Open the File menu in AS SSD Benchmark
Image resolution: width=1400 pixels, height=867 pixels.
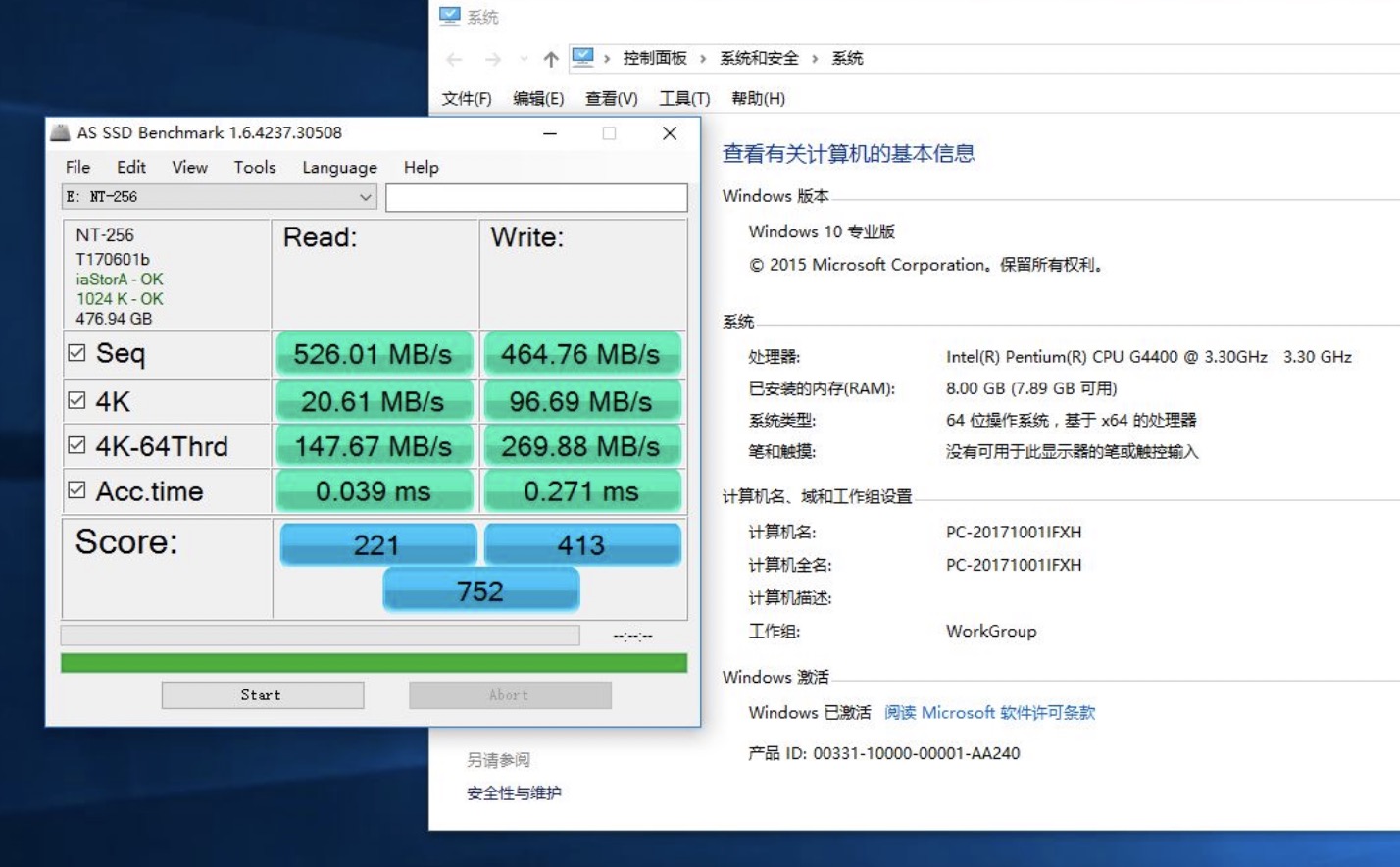coord(77,167)
